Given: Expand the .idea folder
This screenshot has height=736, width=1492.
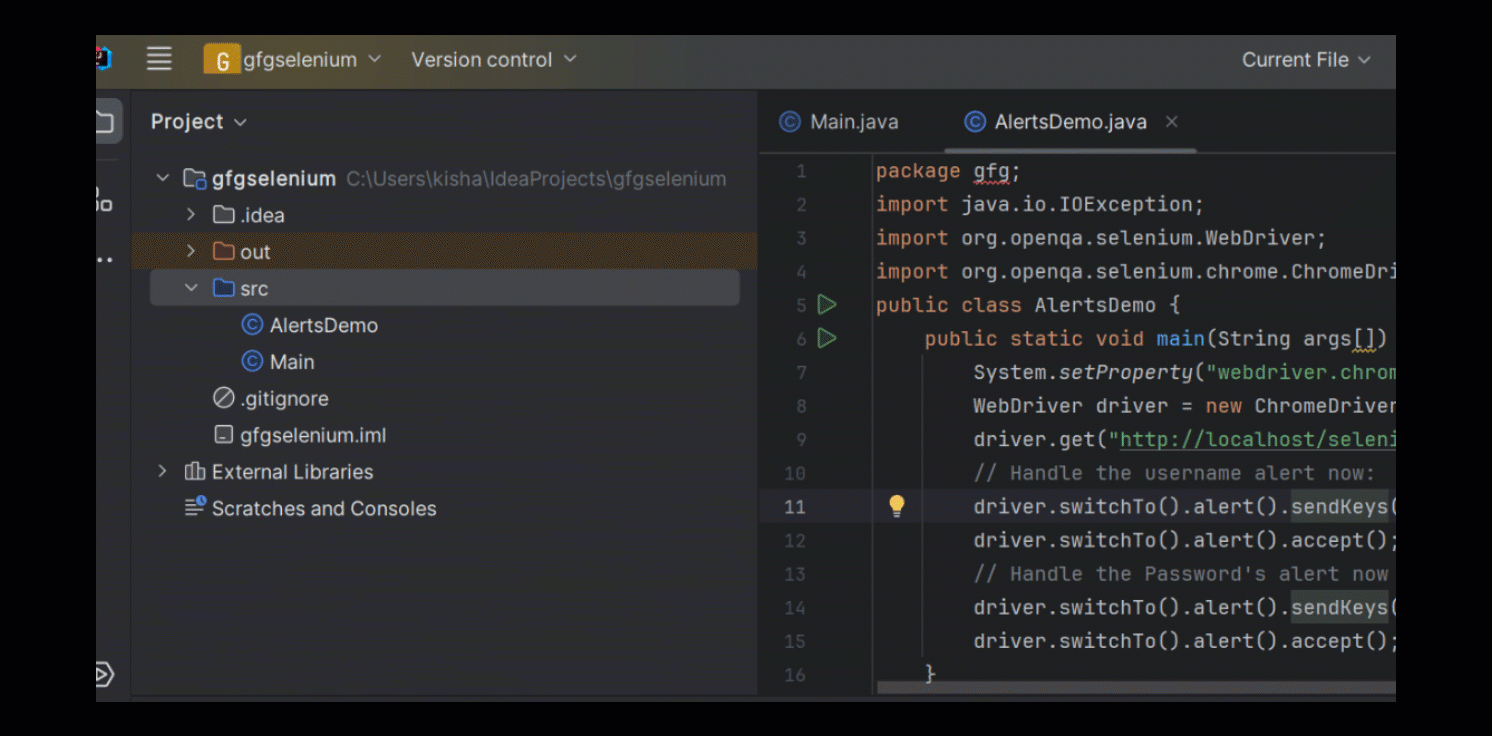Looking at the screenshot, I should pyautogui.click(x=191, y=215).
